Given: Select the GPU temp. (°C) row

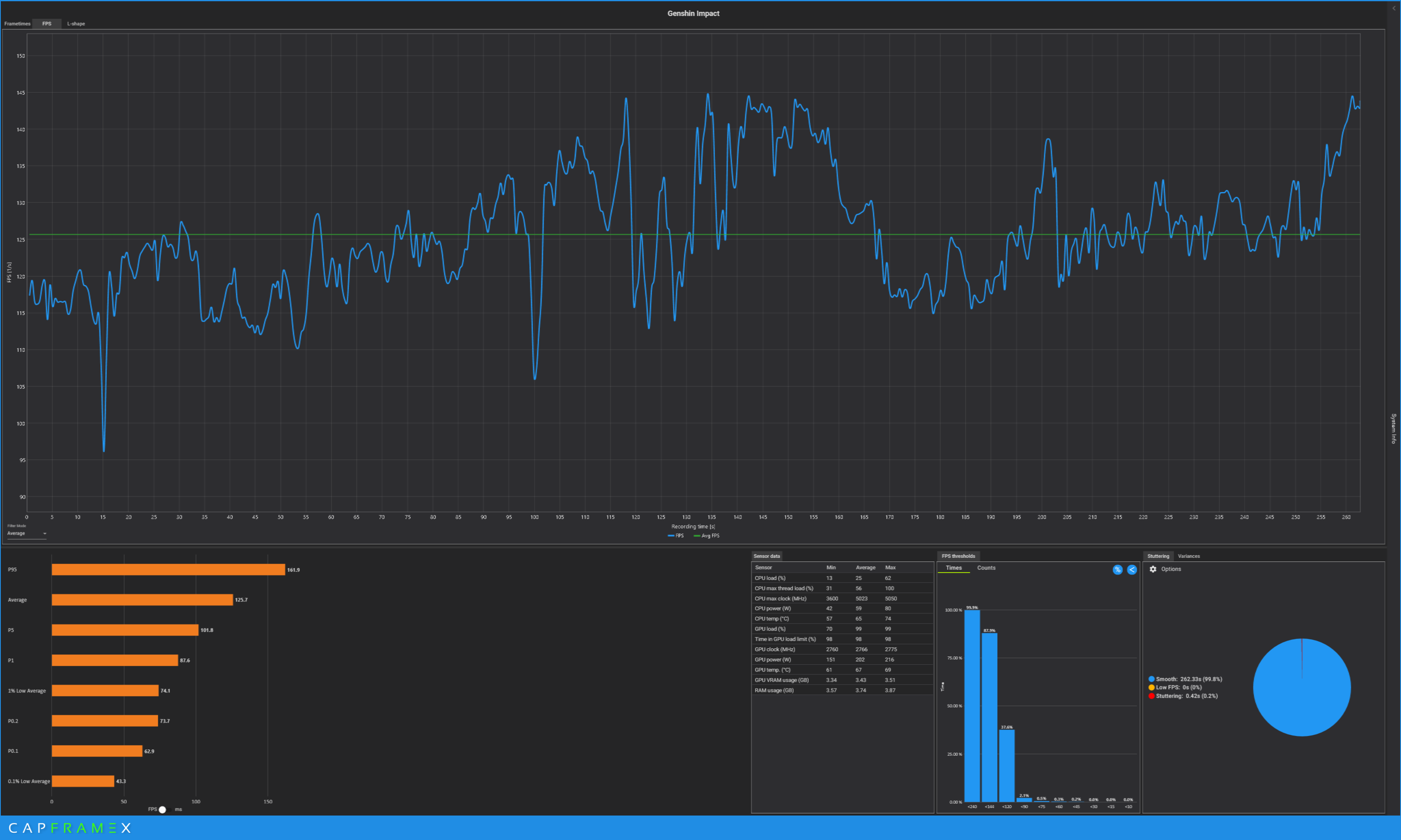Looking at the screenshot, I should tap(842, 670).
